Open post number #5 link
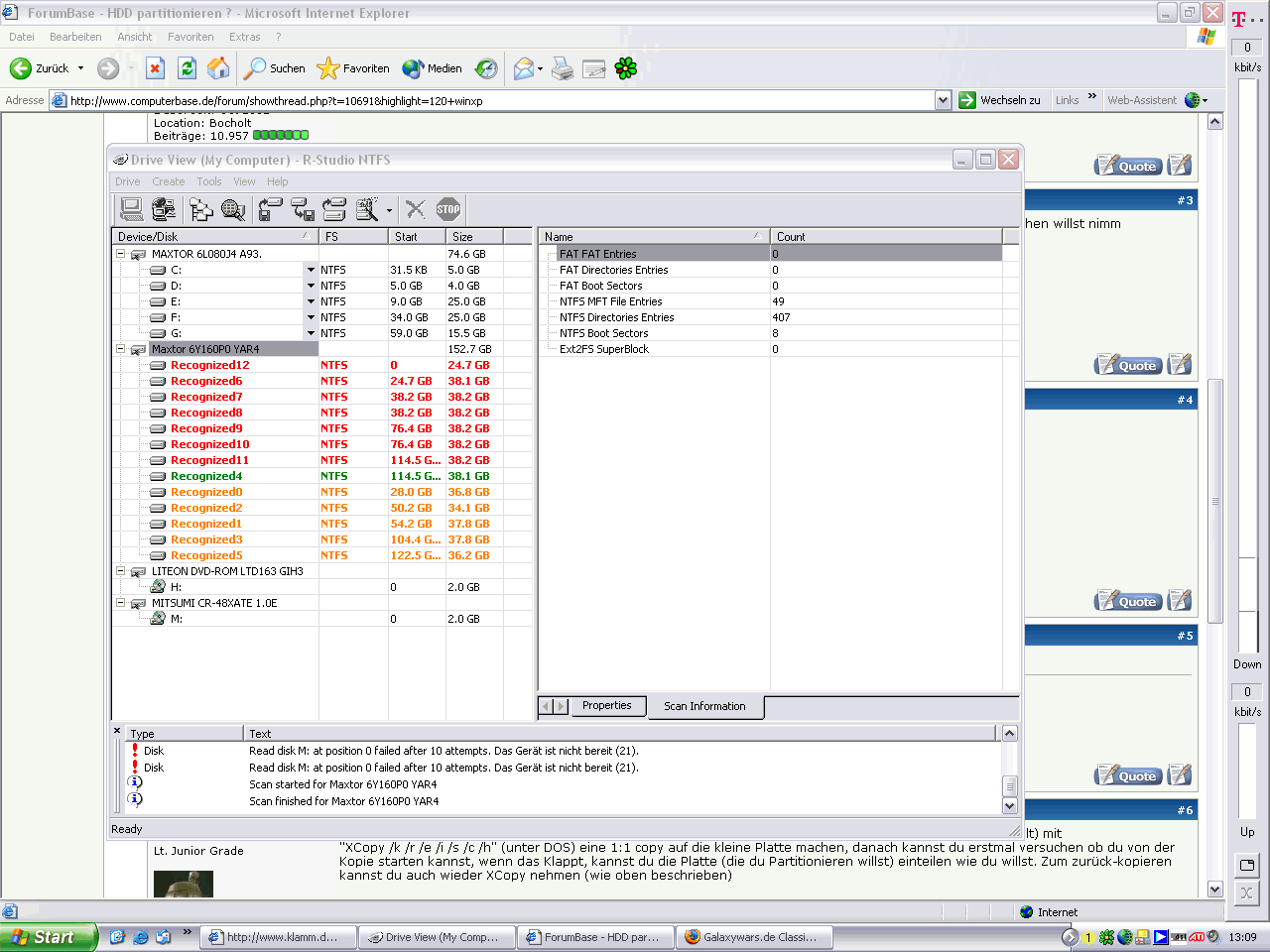 point(1186,636)
